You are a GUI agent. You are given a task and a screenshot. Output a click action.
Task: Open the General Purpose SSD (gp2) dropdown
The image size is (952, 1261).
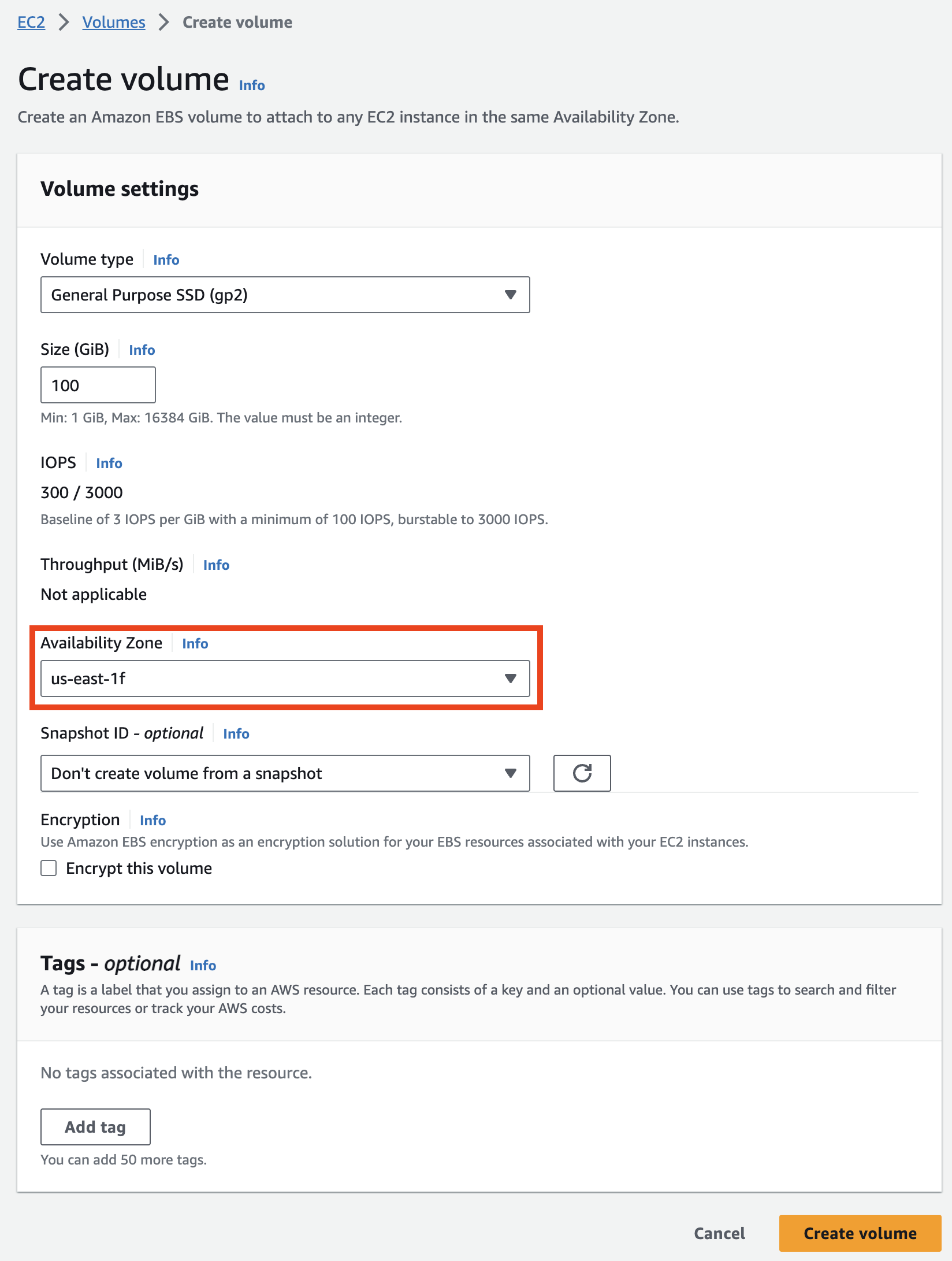pos(285,295)
